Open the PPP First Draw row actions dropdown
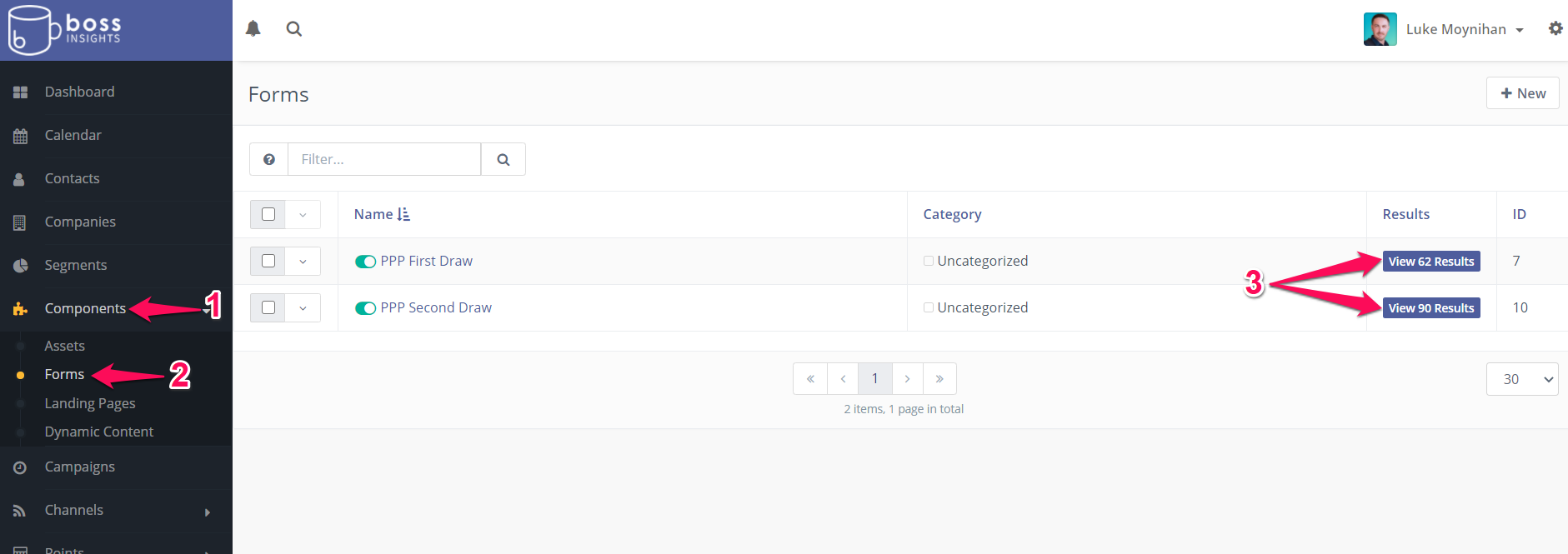Screen dimensions: 1568x554 pos(303,261)
